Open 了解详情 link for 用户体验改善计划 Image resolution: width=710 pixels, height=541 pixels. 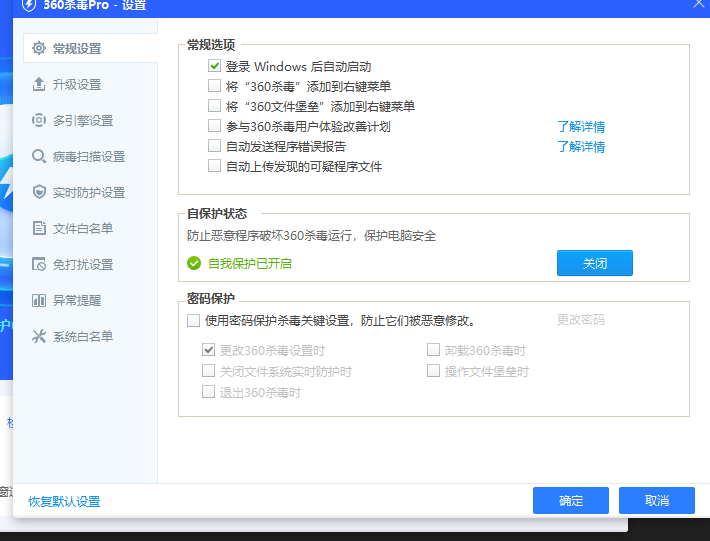coord(581,126)
